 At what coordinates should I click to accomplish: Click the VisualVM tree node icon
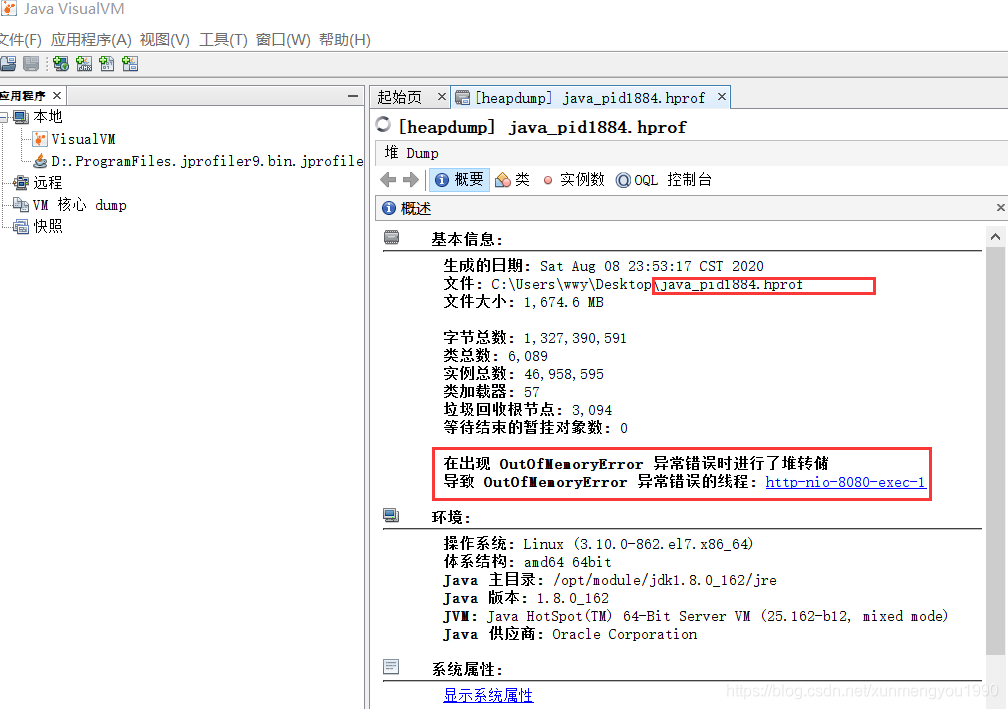[x=40, y=139]
